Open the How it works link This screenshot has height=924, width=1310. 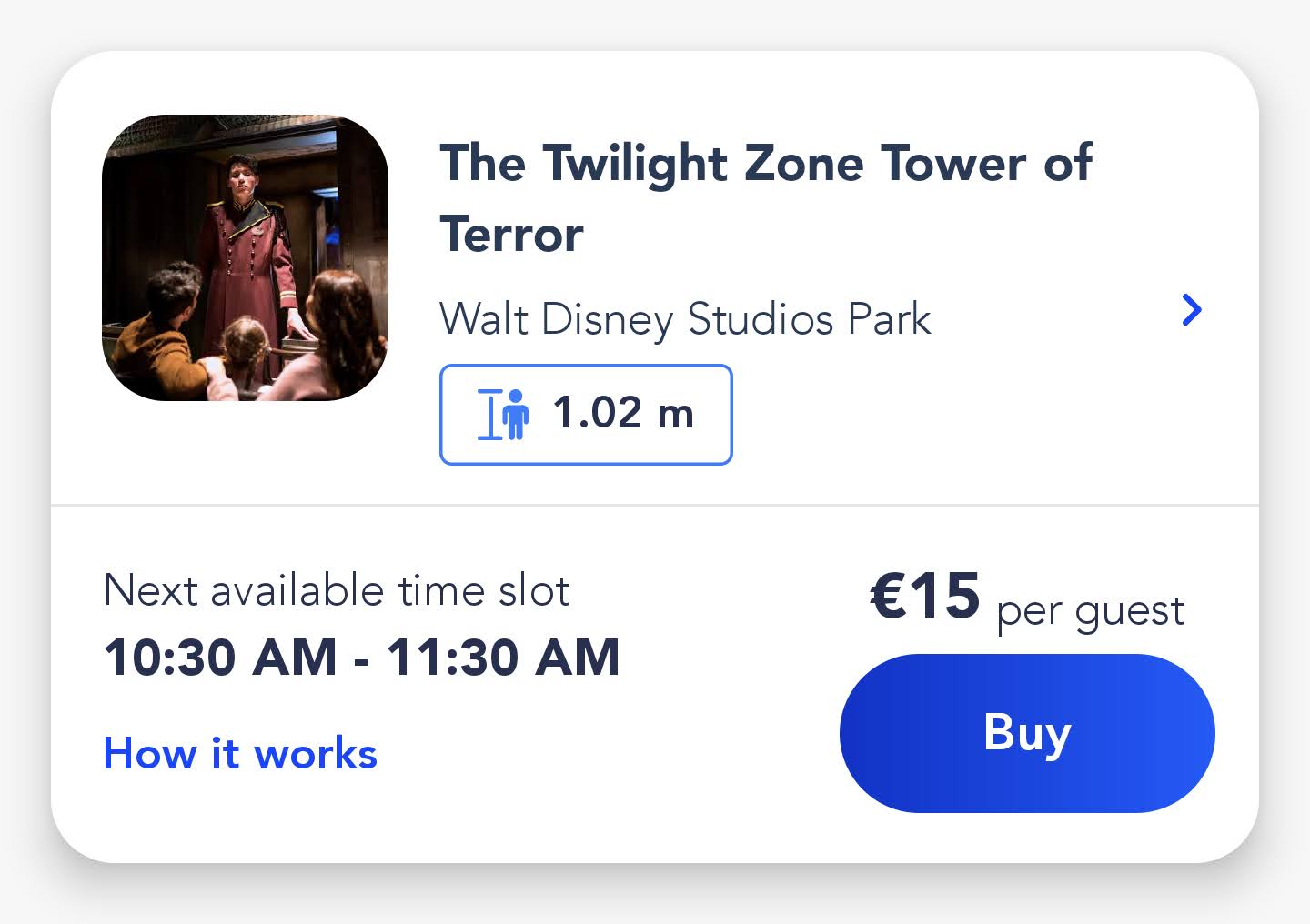point(240,754)
